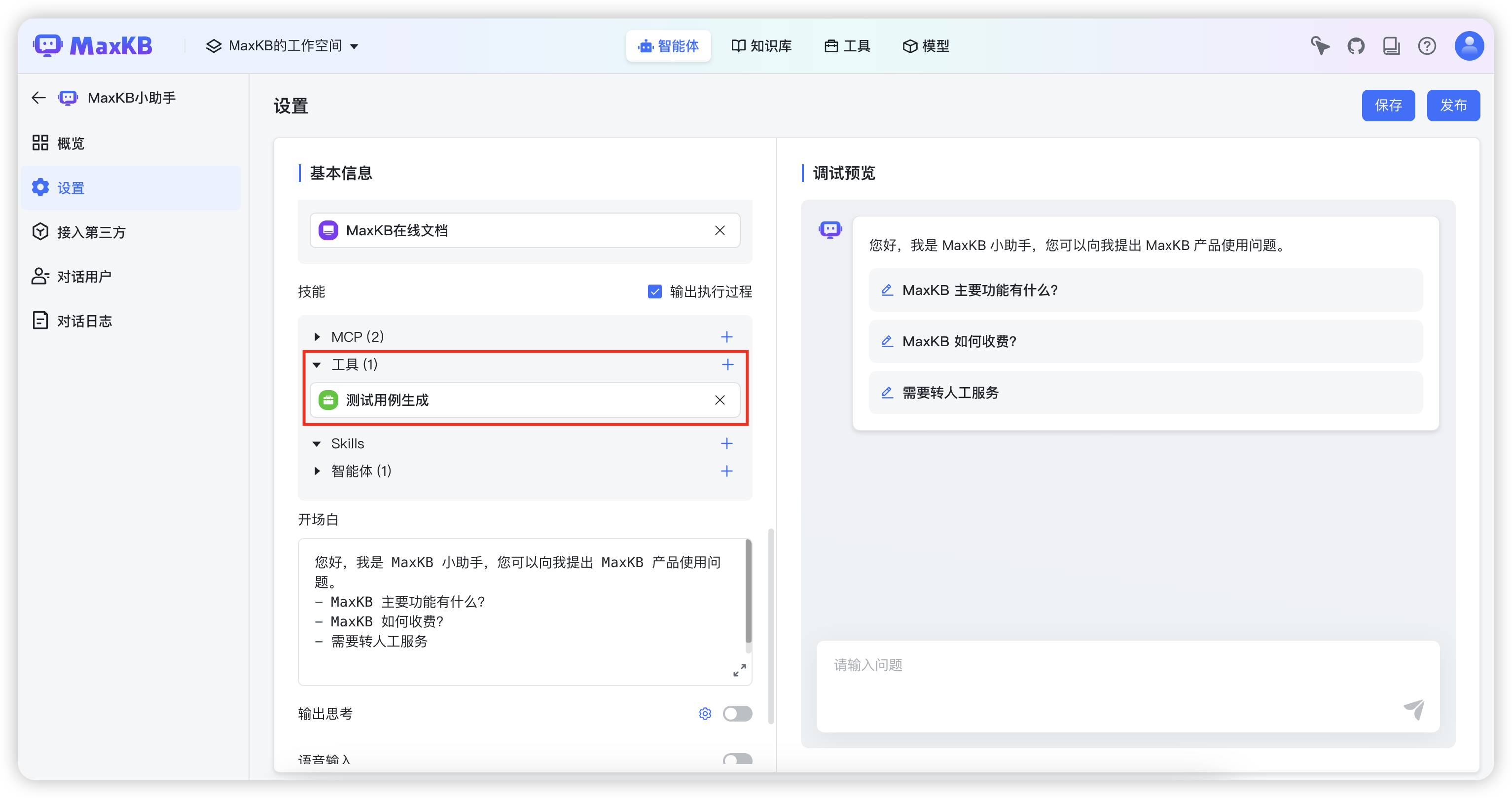Add a new MCP with plus icon
The image size is (1512, 798).
(726, 337)
